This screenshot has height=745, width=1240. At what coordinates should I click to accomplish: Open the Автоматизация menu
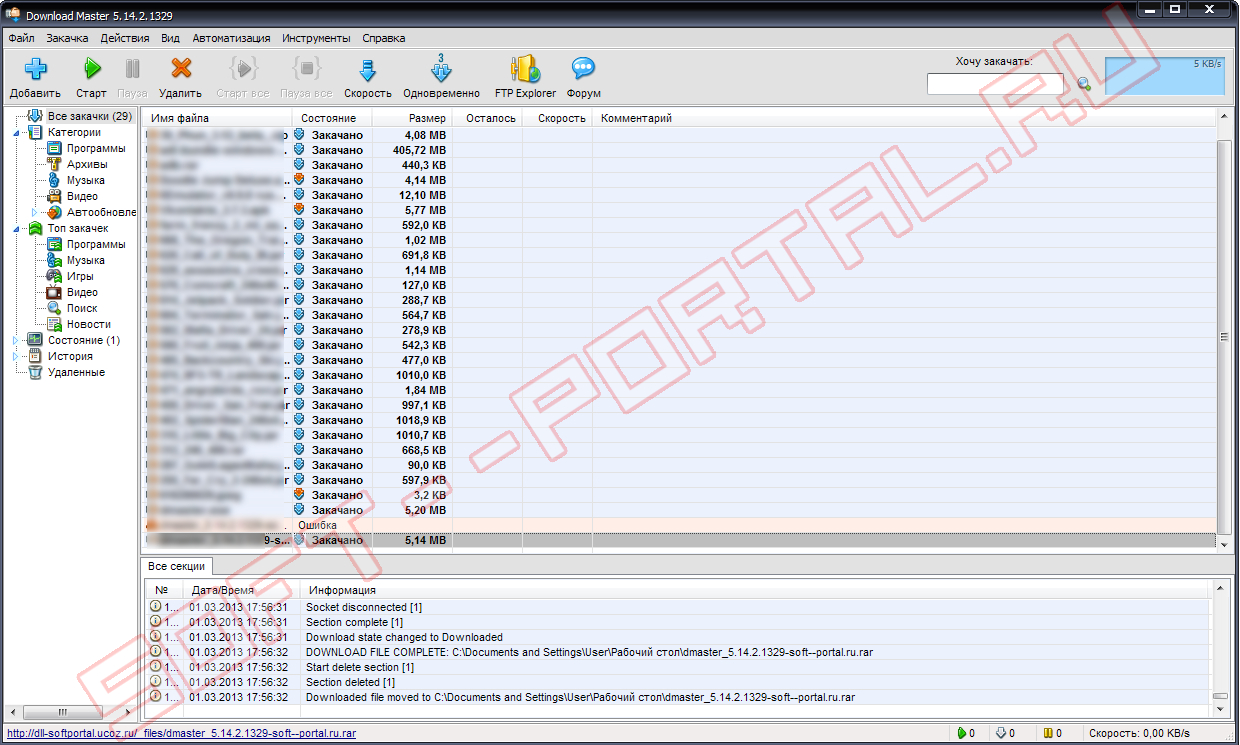pos(231,38)
